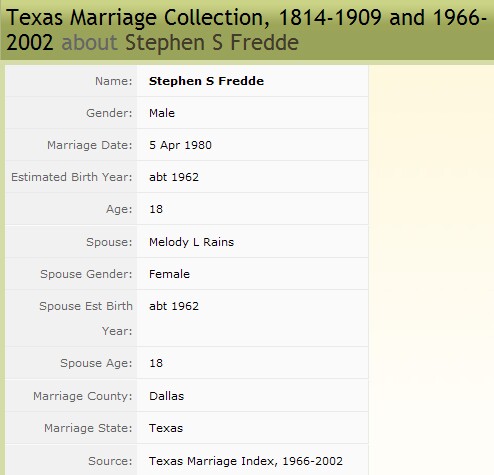Select the name Stephen S Fredde value

click(x=206, y=81)
